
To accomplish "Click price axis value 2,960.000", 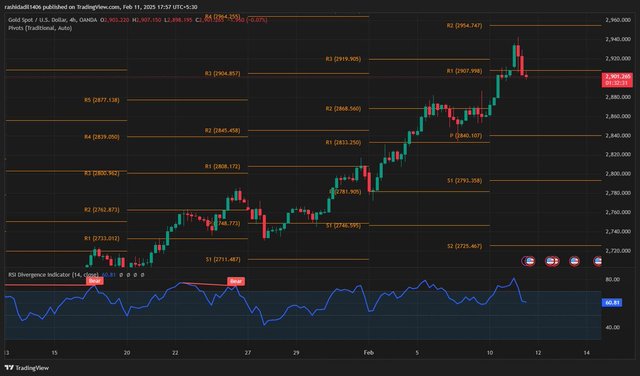I will (x=618, y=20).
